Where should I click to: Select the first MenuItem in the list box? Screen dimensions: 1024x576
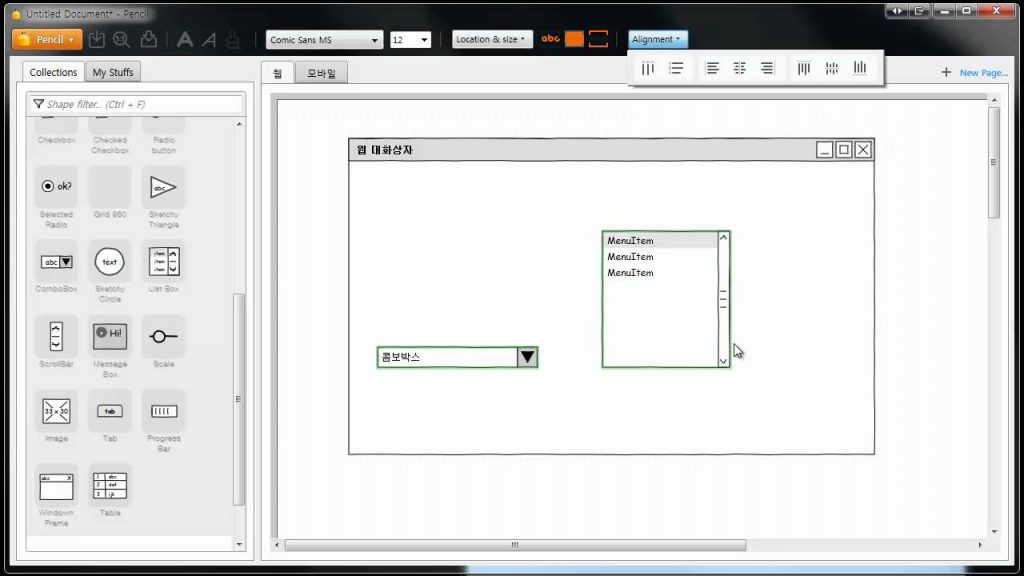click(x=660, y=240)
